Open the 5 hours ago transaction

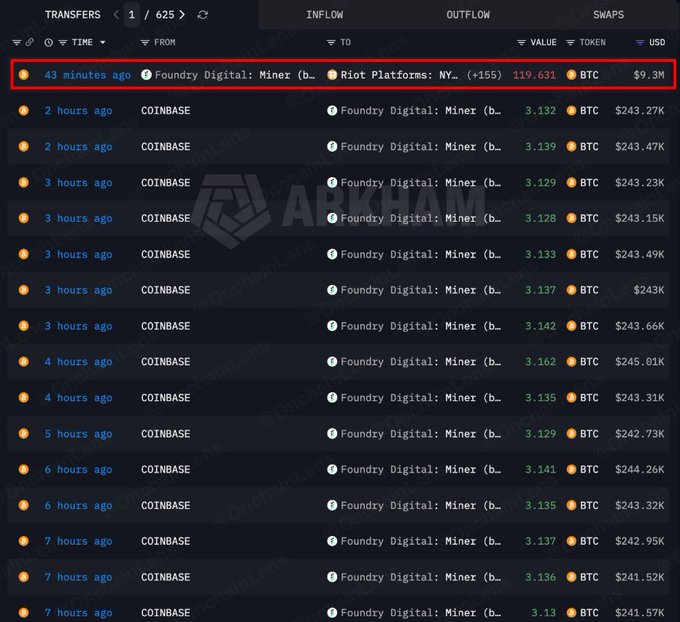pos(78,434)
